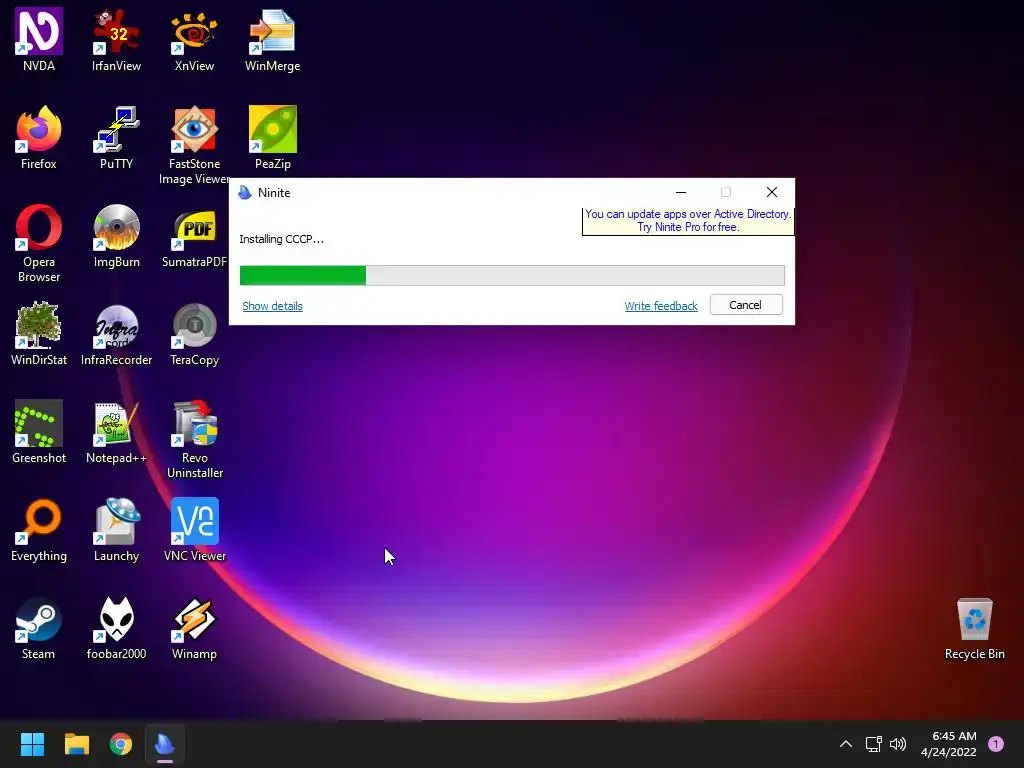Viewport: 1024px width, 768px height.
Task: Open the notification center badge
Action: pos(996,744)
